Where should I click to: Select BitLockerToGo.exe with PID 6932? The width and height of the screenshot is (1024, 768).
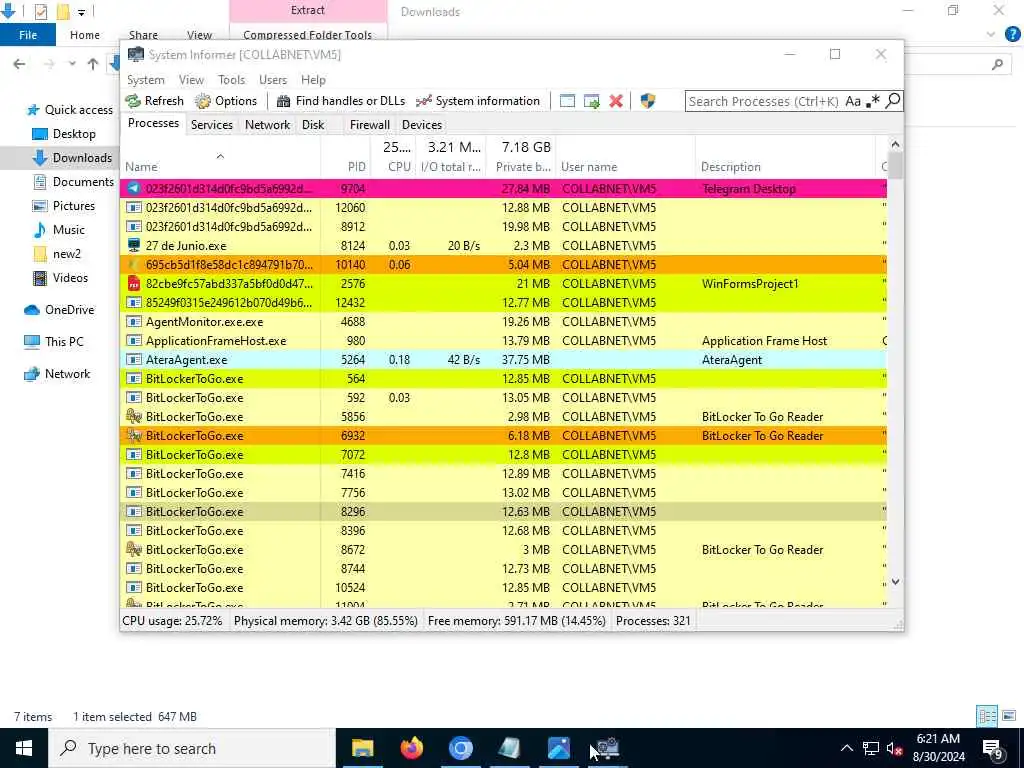point(504,436)
